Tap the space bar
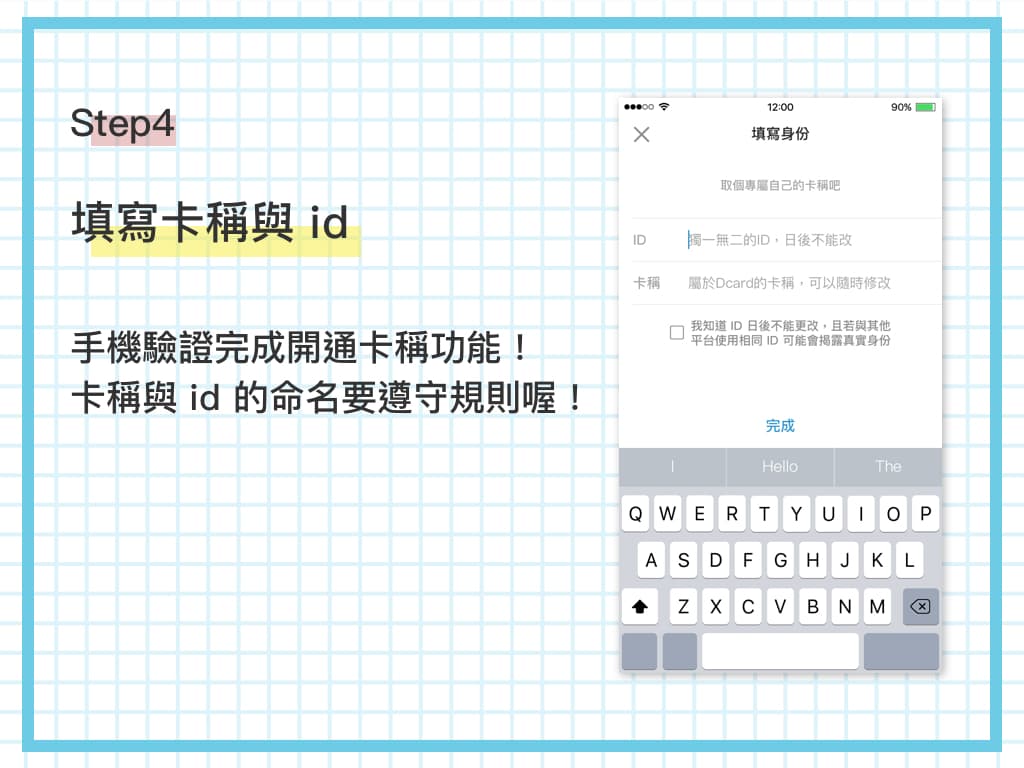 click(780, 651)
